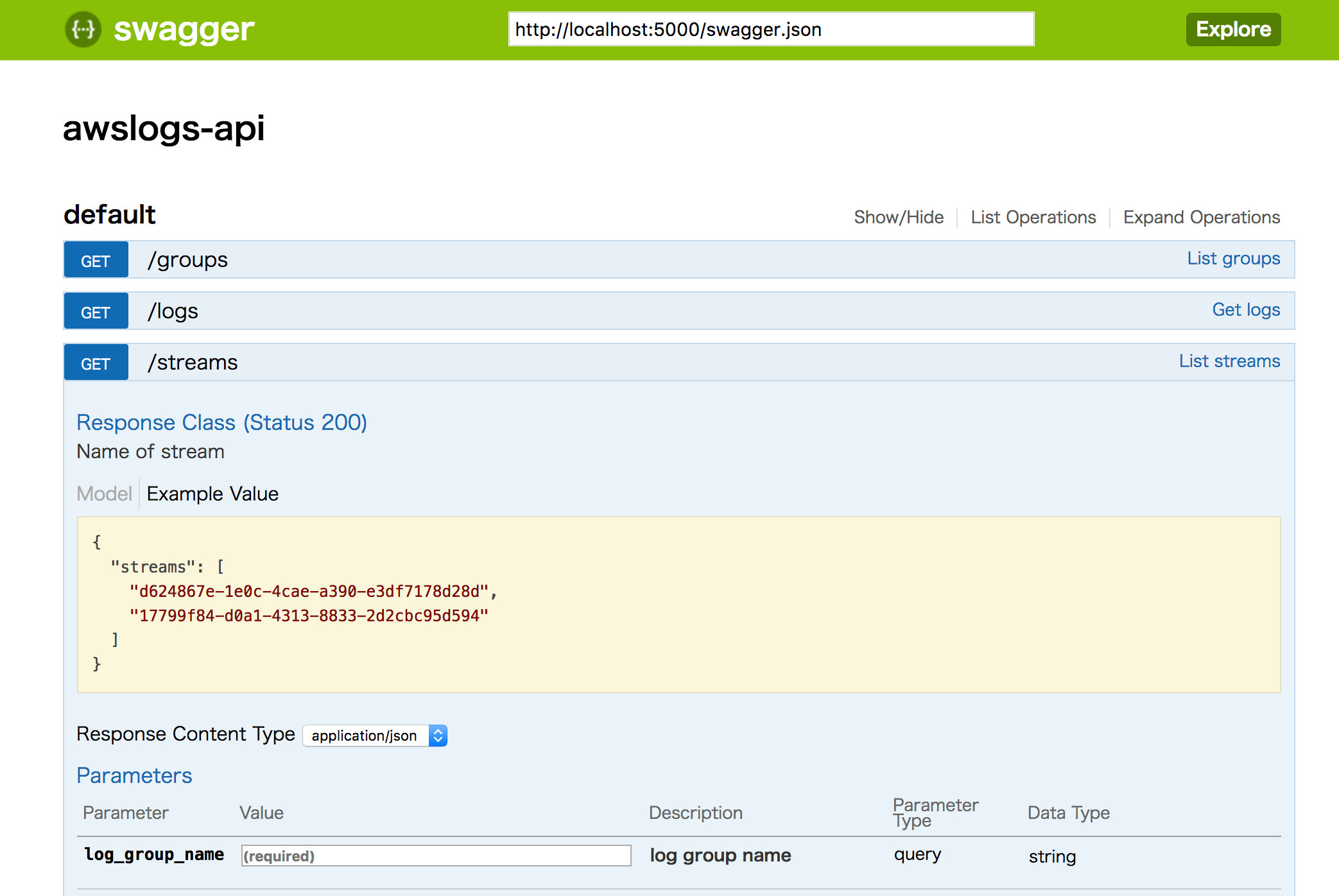Collapse the /streams endpoint path
1339x896 pixels.
click(193, 363)
